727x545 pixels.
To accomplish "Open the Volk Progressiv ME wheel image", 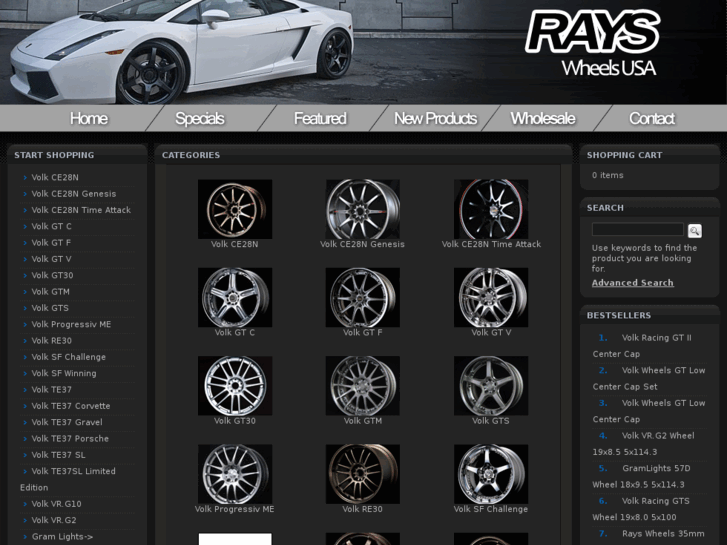I will pos(235,474).
